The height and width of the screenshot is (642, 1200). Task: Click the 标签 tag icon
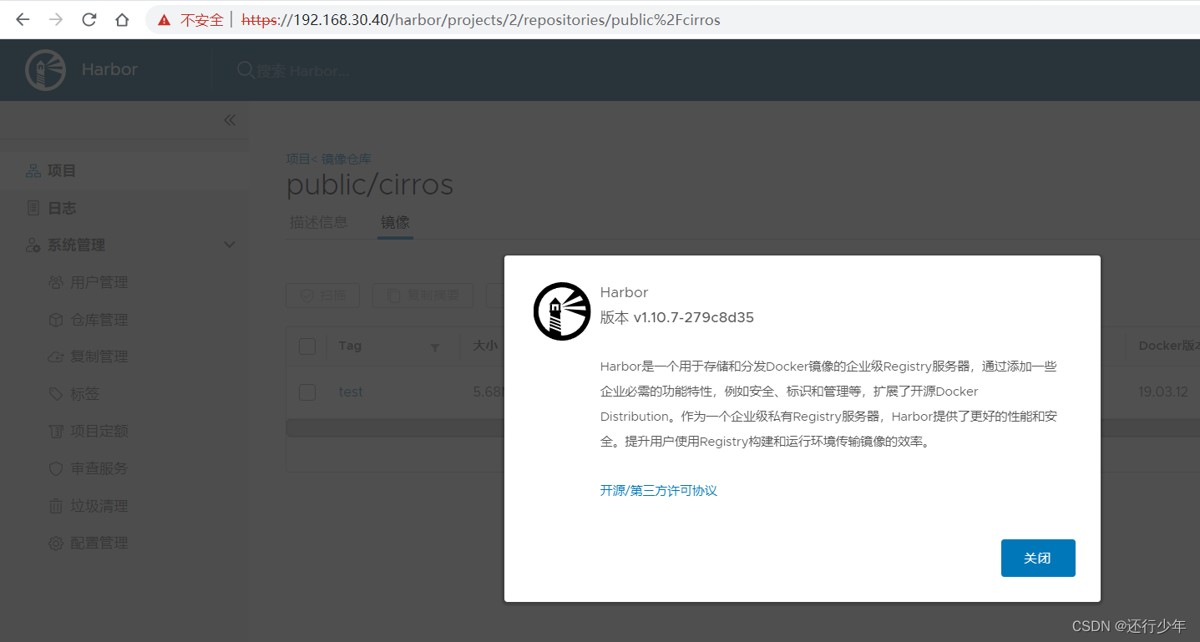click(x=56, y=395)
